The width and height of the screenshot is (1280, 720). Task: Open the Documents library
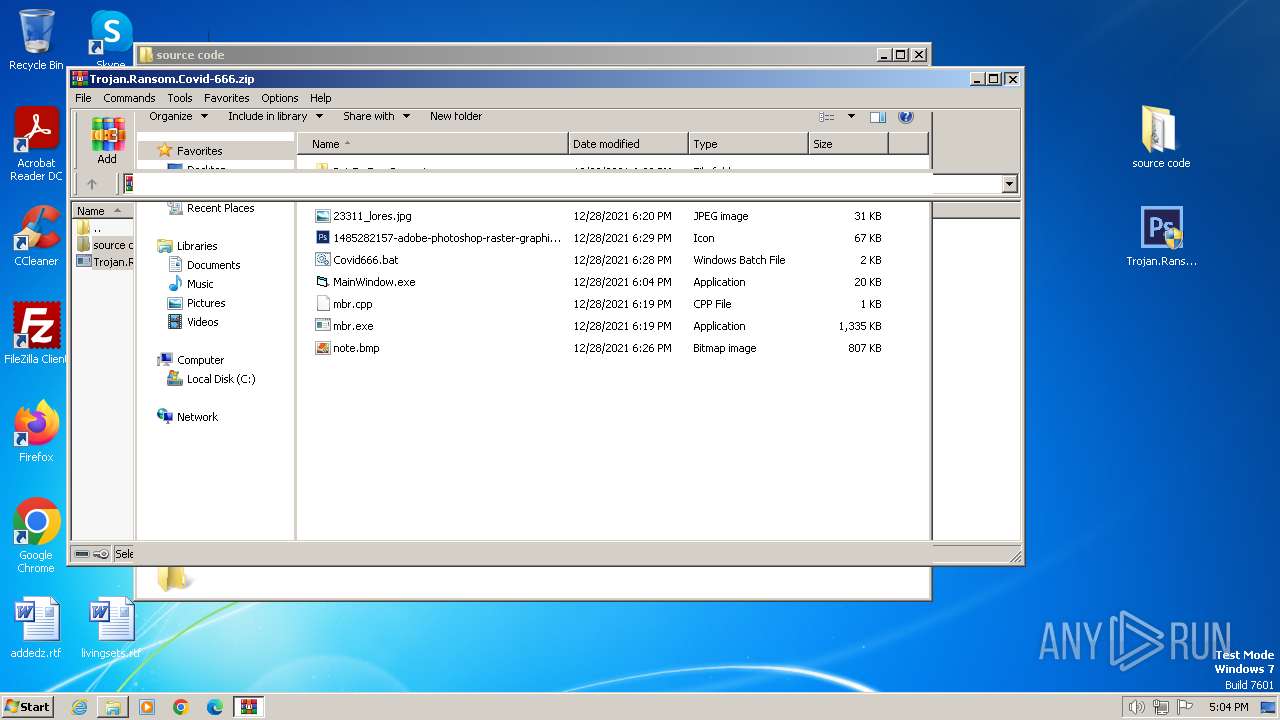pos(204,265)
